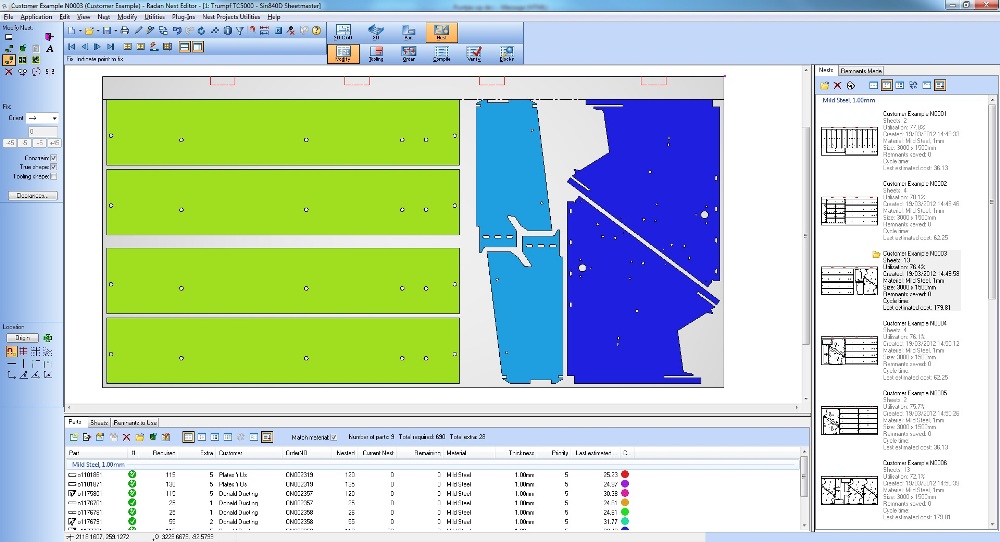Go to the first nest sheet
The image size is (1000, 542).
(72, 46)
